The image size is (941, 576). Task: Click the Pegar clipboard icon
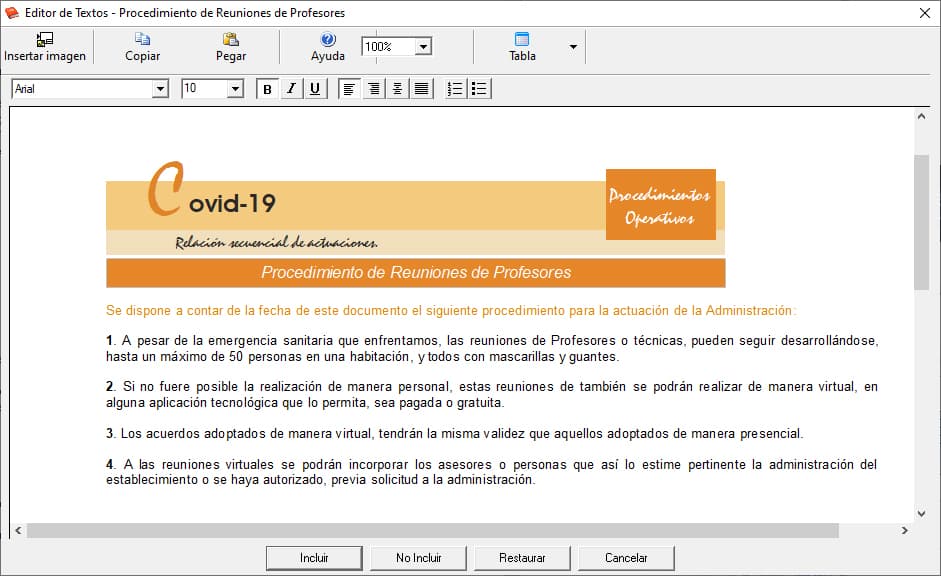click(x=230, y=40)
